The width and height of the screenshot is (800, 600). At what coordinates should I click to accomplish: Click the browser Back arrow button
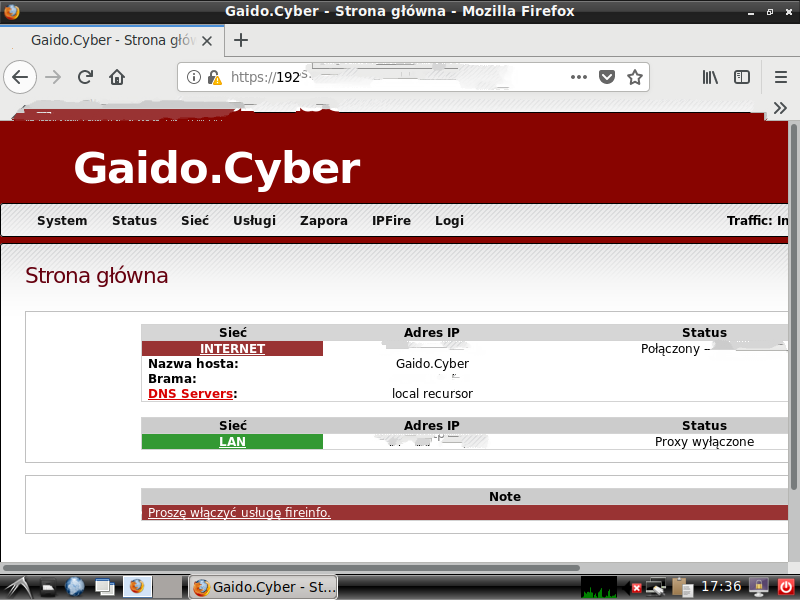[21, 77]
